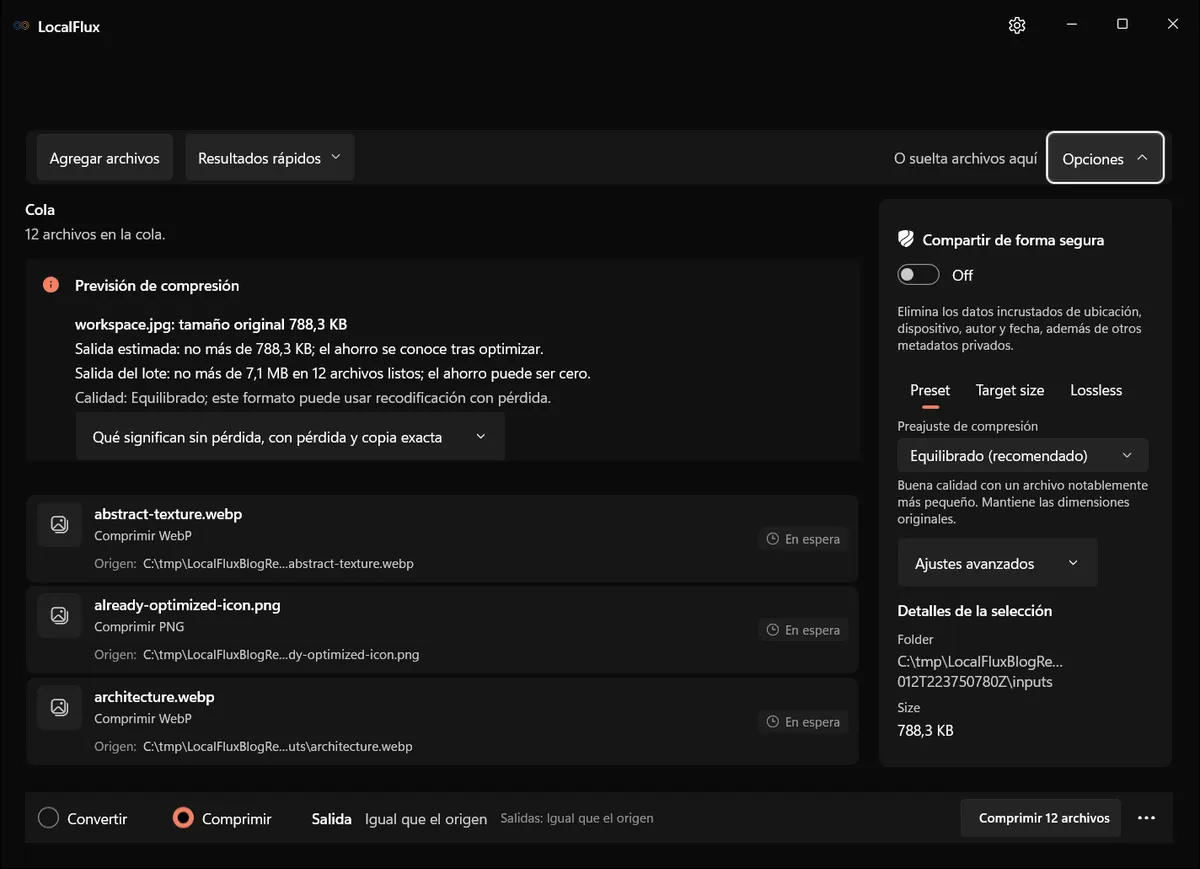Select the Convertir radio button
The image size is (1200, 869).
pos(48,818)
